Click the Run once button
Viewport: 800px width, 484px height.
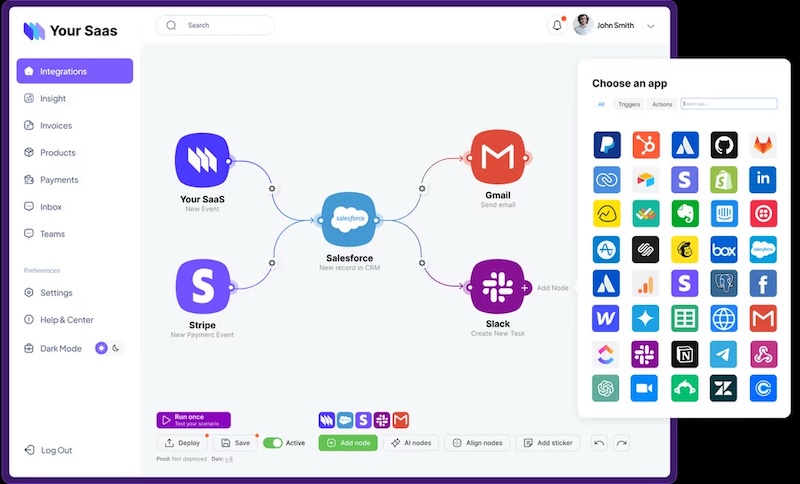pyautogui.click(x=193, y=420)
